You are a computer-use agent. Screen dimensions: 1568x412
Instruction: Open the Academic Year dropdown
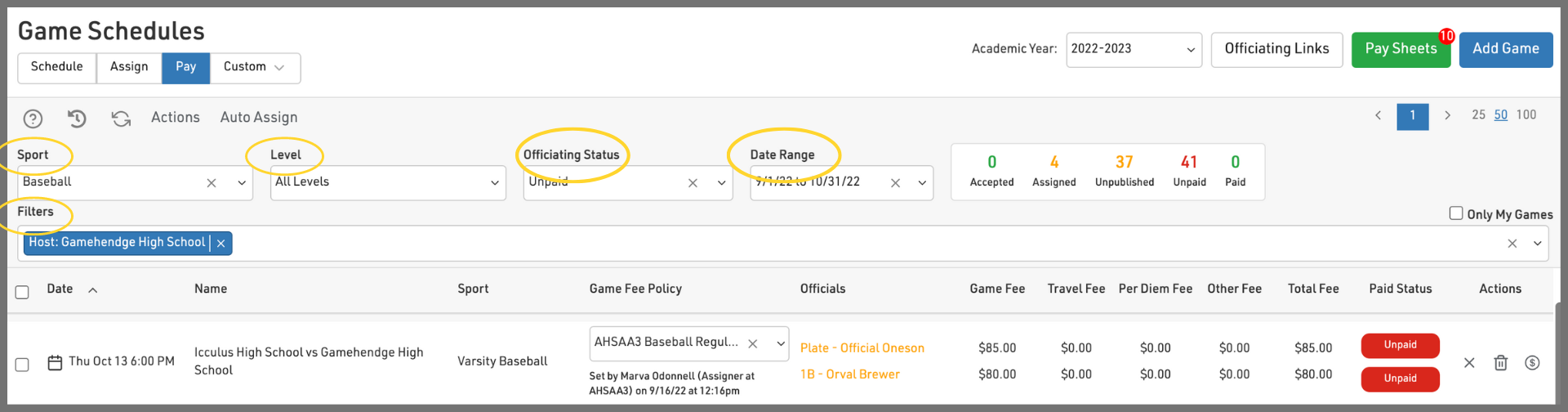pos(1133,49)
